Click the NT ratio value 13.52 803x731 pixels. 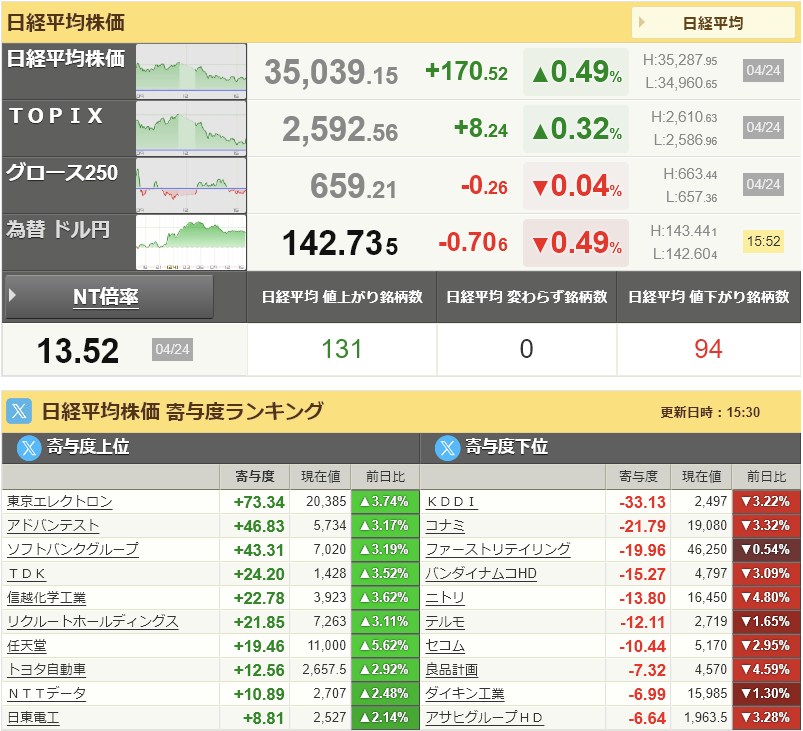(x=78, y=351)
